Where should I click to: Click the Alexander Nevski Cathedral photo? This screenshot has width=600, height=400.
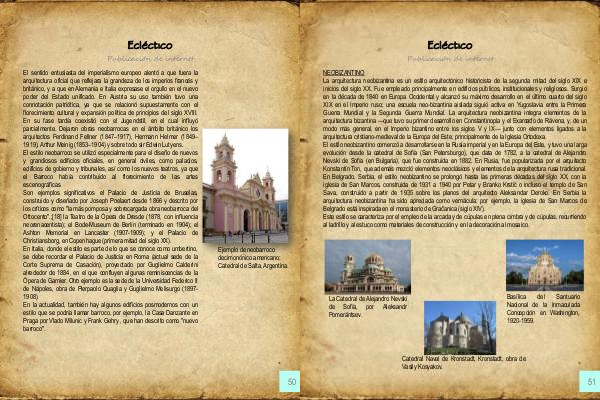pos(368,267)
